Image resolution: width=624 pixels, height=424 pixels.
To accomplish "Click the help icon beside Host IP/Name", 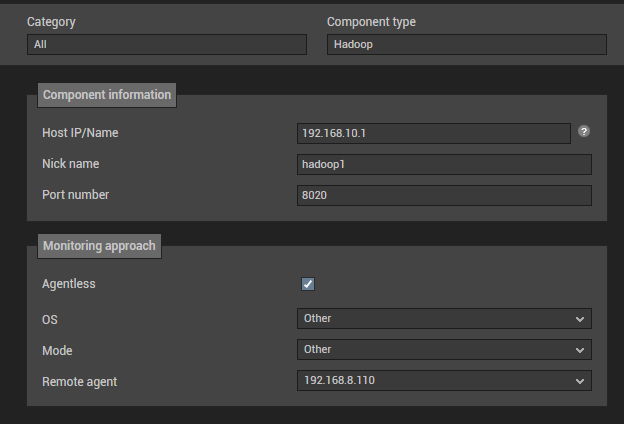I will click(583, 131).
